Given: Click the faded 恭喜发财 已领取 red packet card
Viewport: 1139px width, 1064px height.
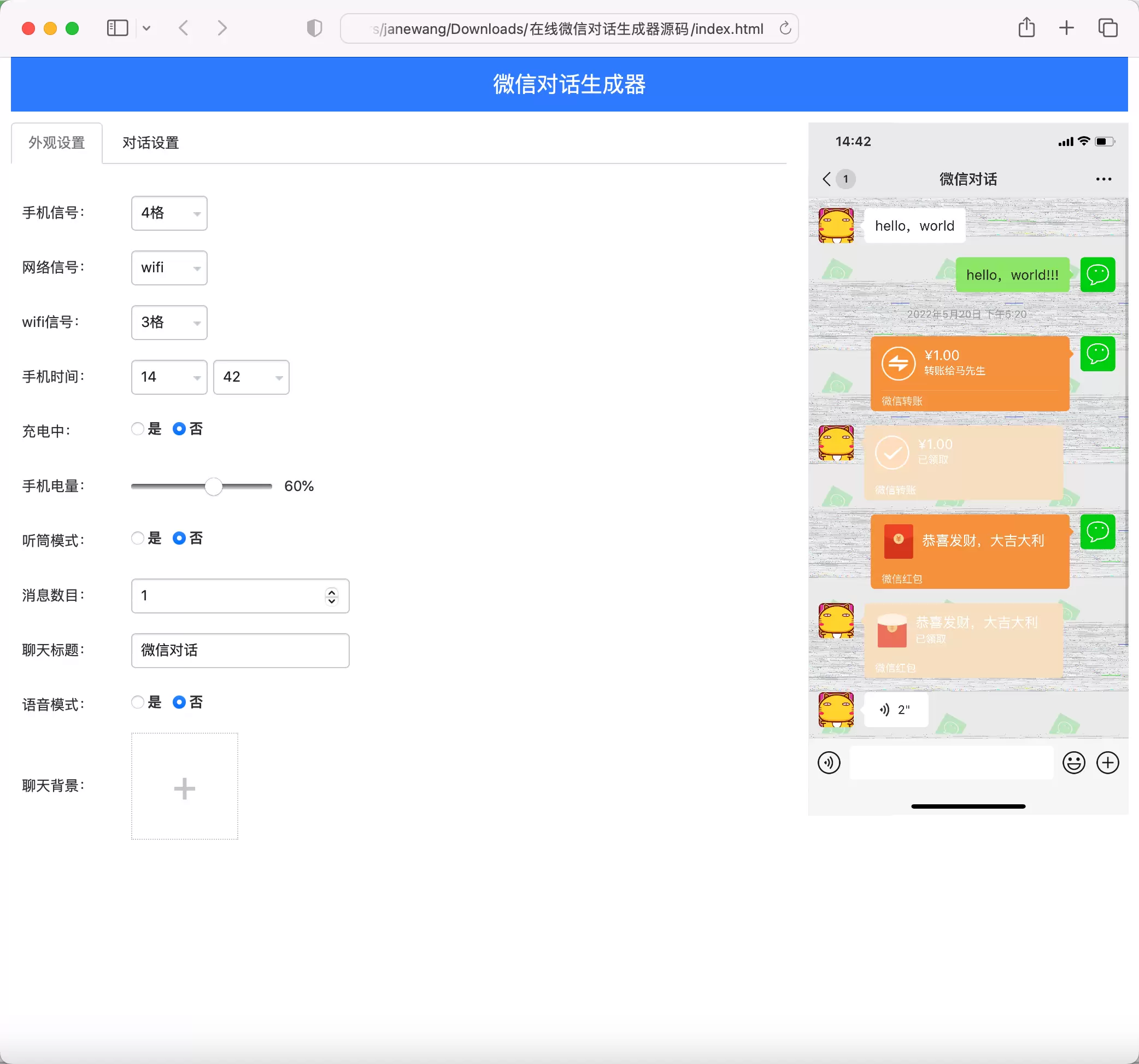Looking at the screenshot, I should 964,641.
